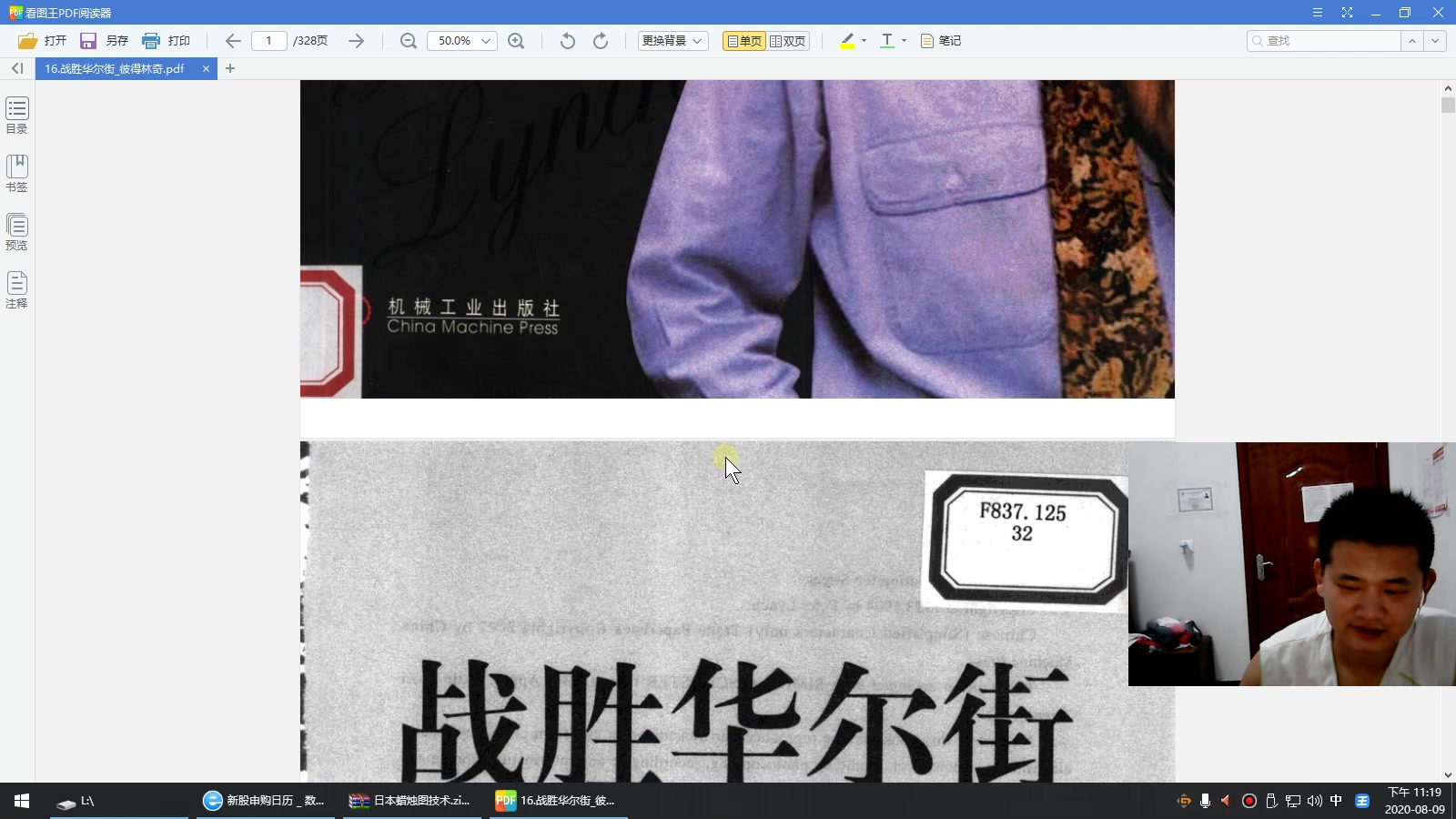This screenshot has height=819, width=1456.
Task: Switch to 双页 double page view
Action: [788, 41]
